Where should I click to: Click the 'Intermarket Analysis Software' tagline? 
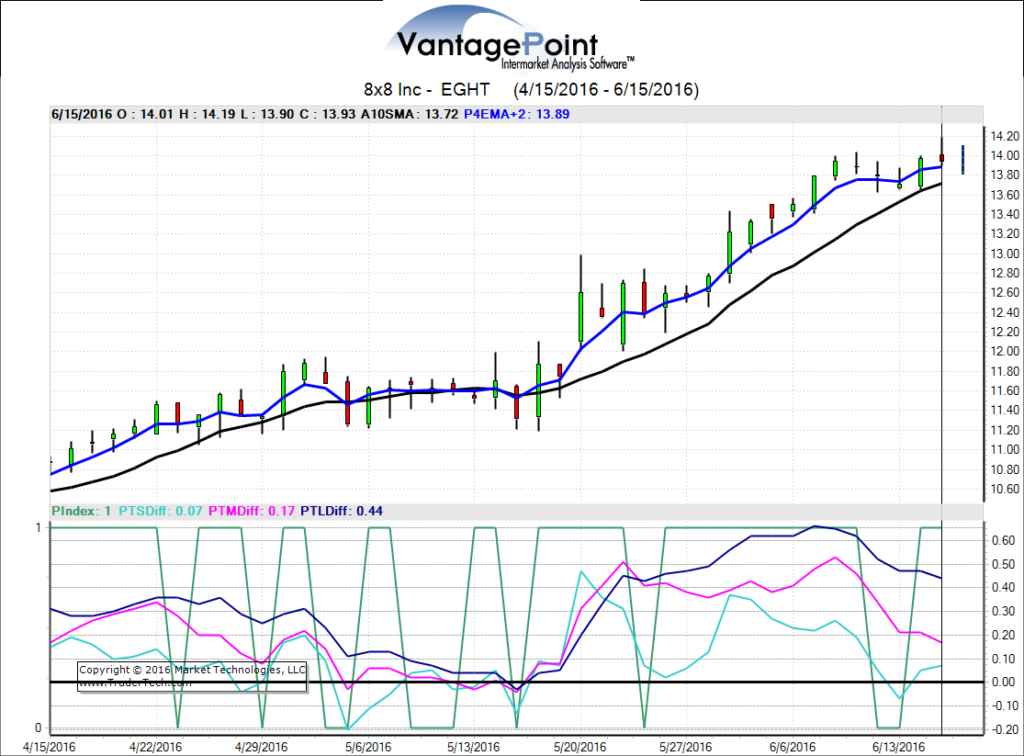point(568,63)
